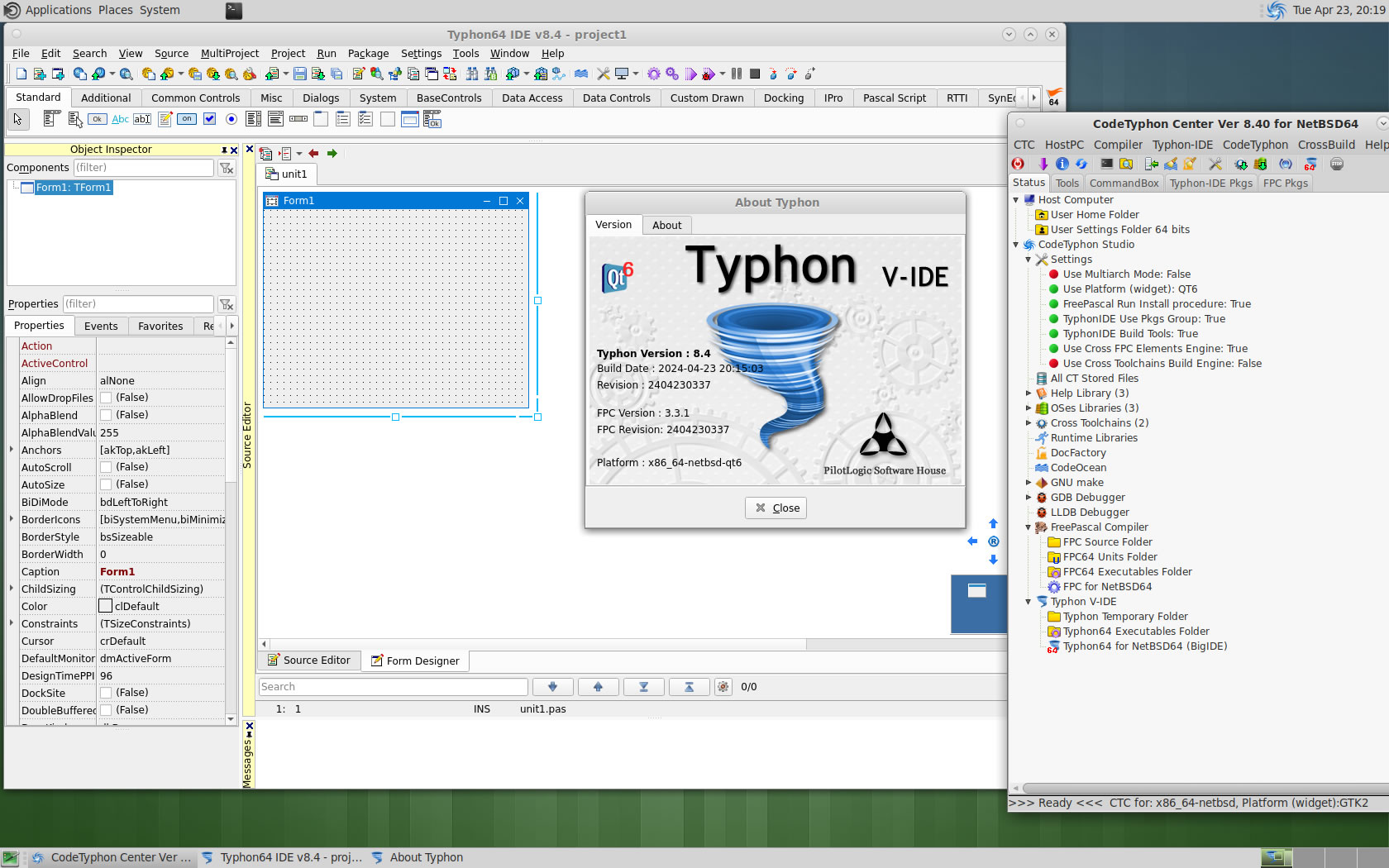The image size is (1389, 868).
Task: Select the TScrollBar component icon in palette
Action: pyautogui.click(x=298, y=119)
